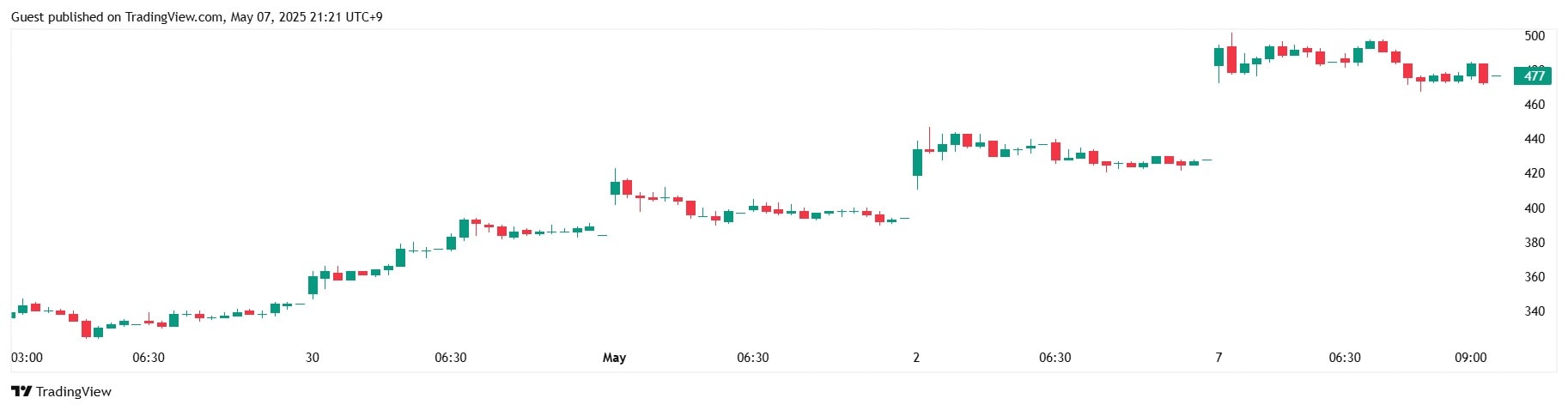Click the tall green gap-up candle on May 2
1568x410 pixels.
coord(917,163)
